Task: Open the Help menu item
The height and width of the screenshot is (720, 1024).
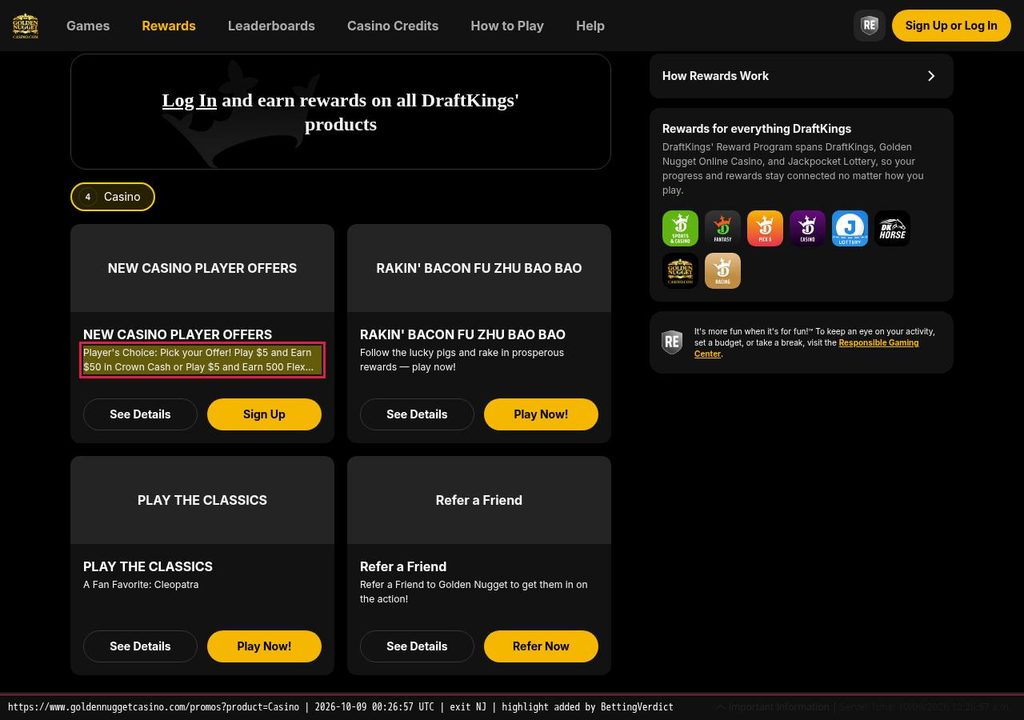Action: (590, 25)
